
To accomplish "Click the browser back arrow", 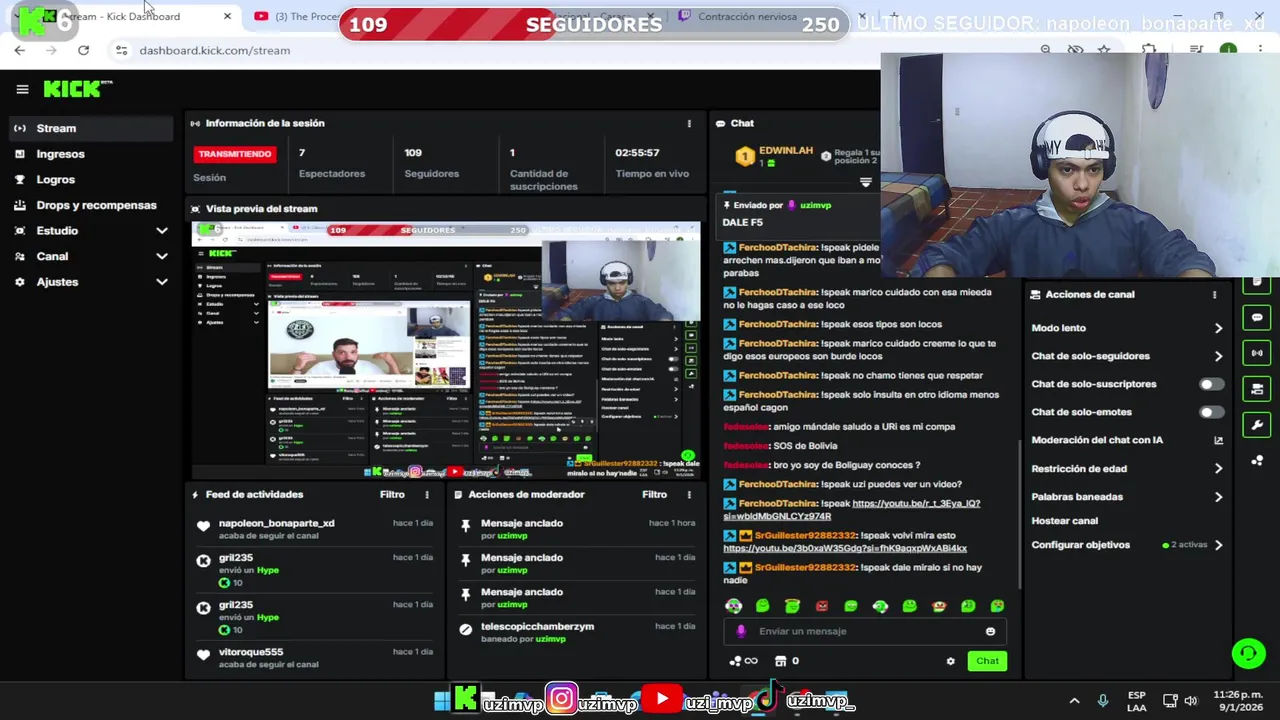I will pos(20,50).
